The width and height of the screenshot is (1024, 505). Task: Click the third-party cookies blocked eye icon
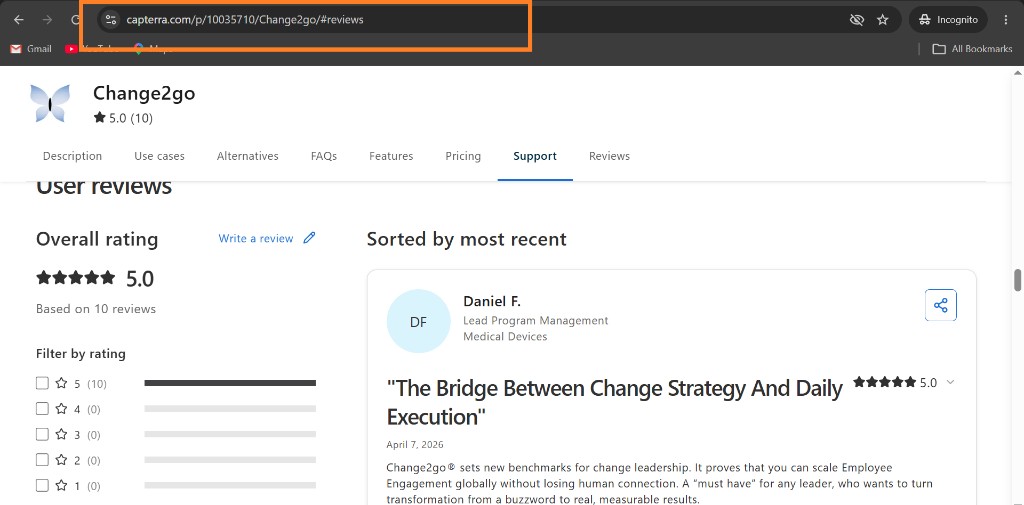[857, 20]
